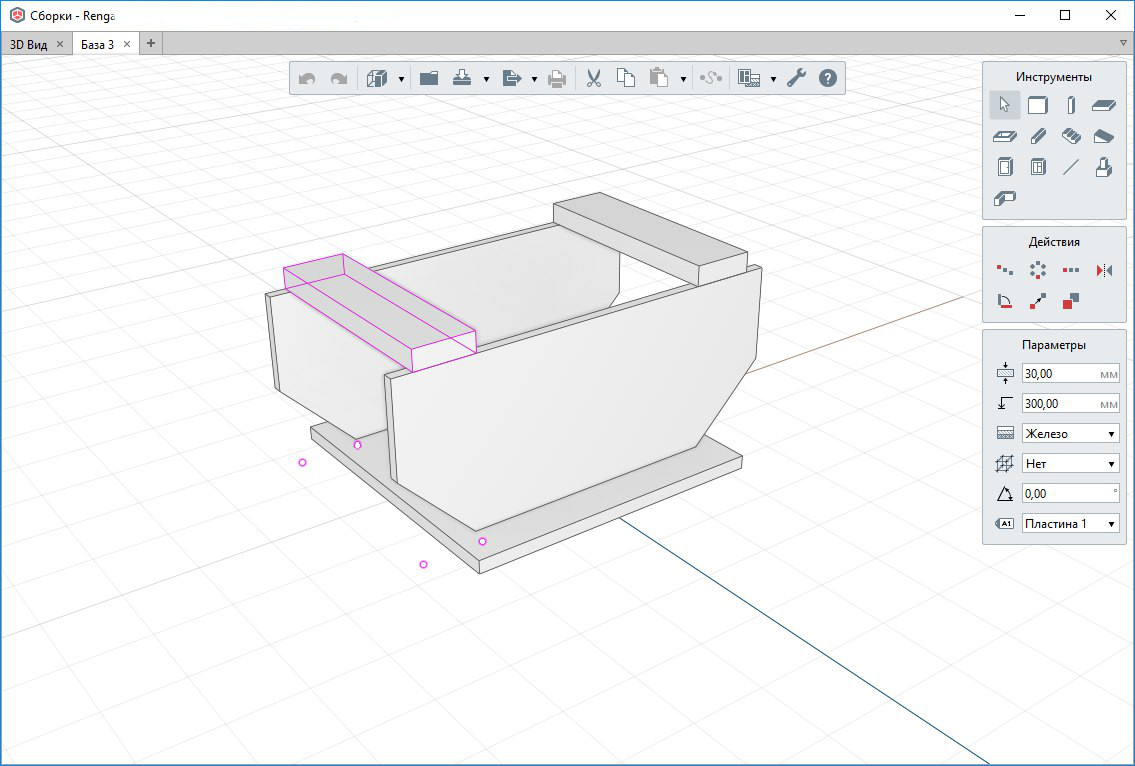
Task: Pick the window tool in the tools panel
Action: [1038, 167]
